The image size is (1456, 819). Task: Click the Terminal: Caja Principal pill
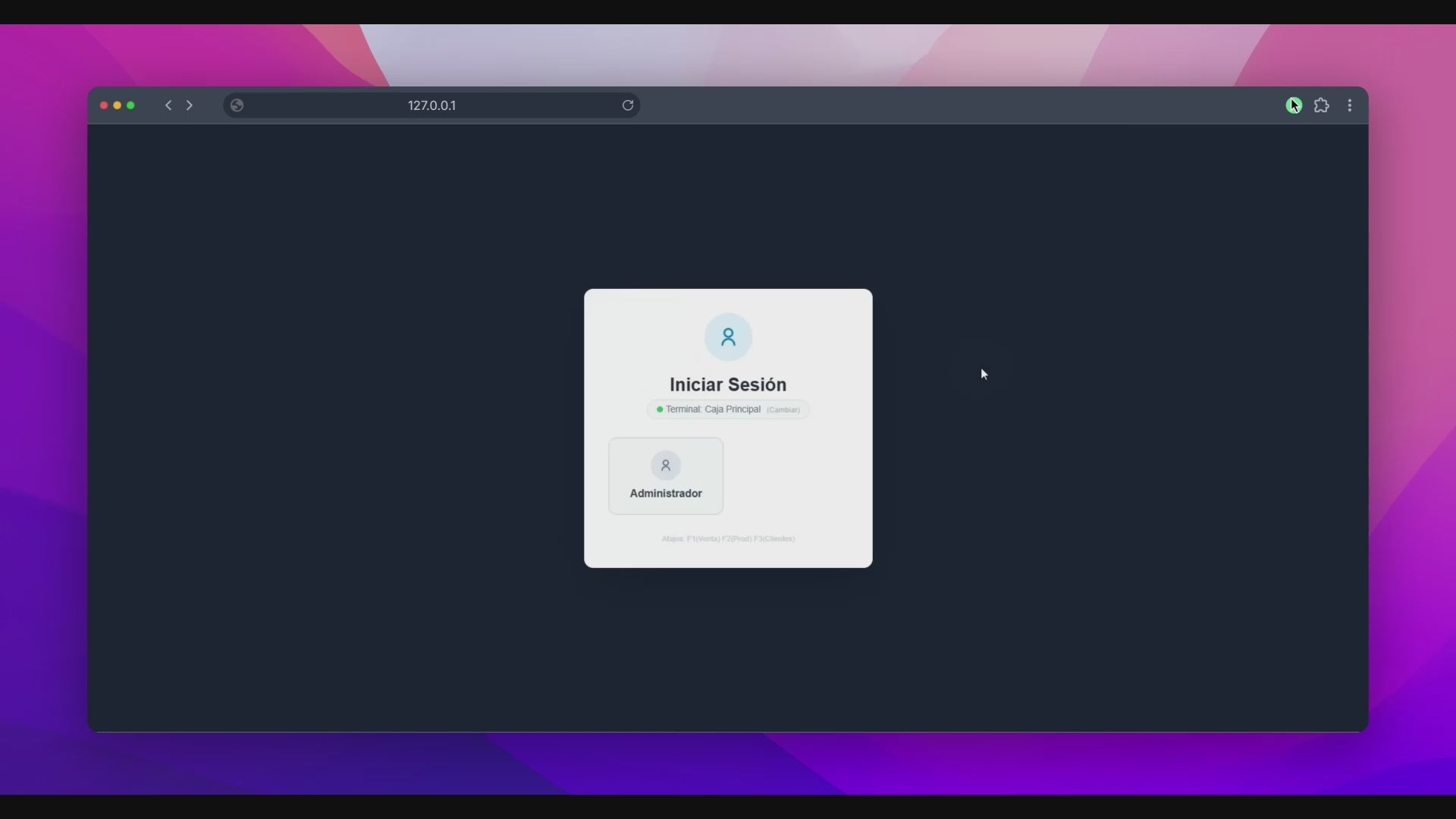coord(713,409)
